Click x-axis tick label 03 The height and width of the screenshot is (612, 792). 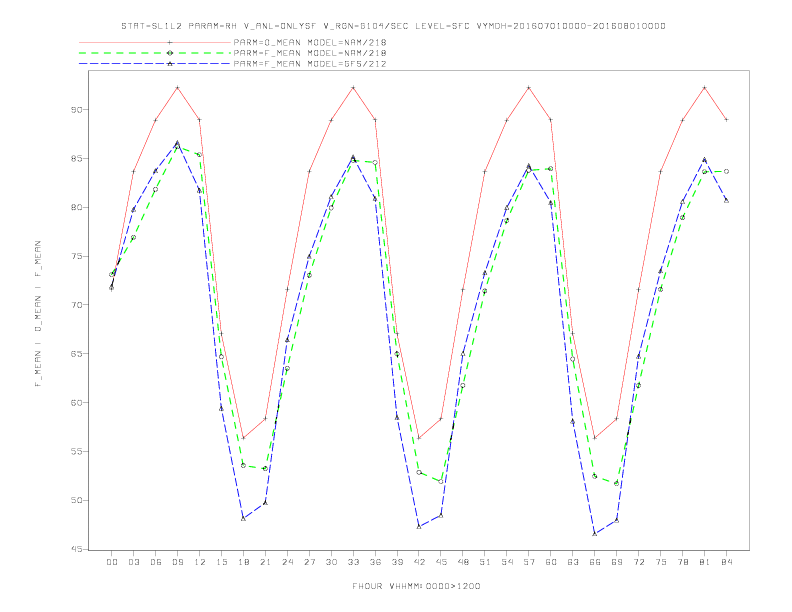(x=133, y=562)
